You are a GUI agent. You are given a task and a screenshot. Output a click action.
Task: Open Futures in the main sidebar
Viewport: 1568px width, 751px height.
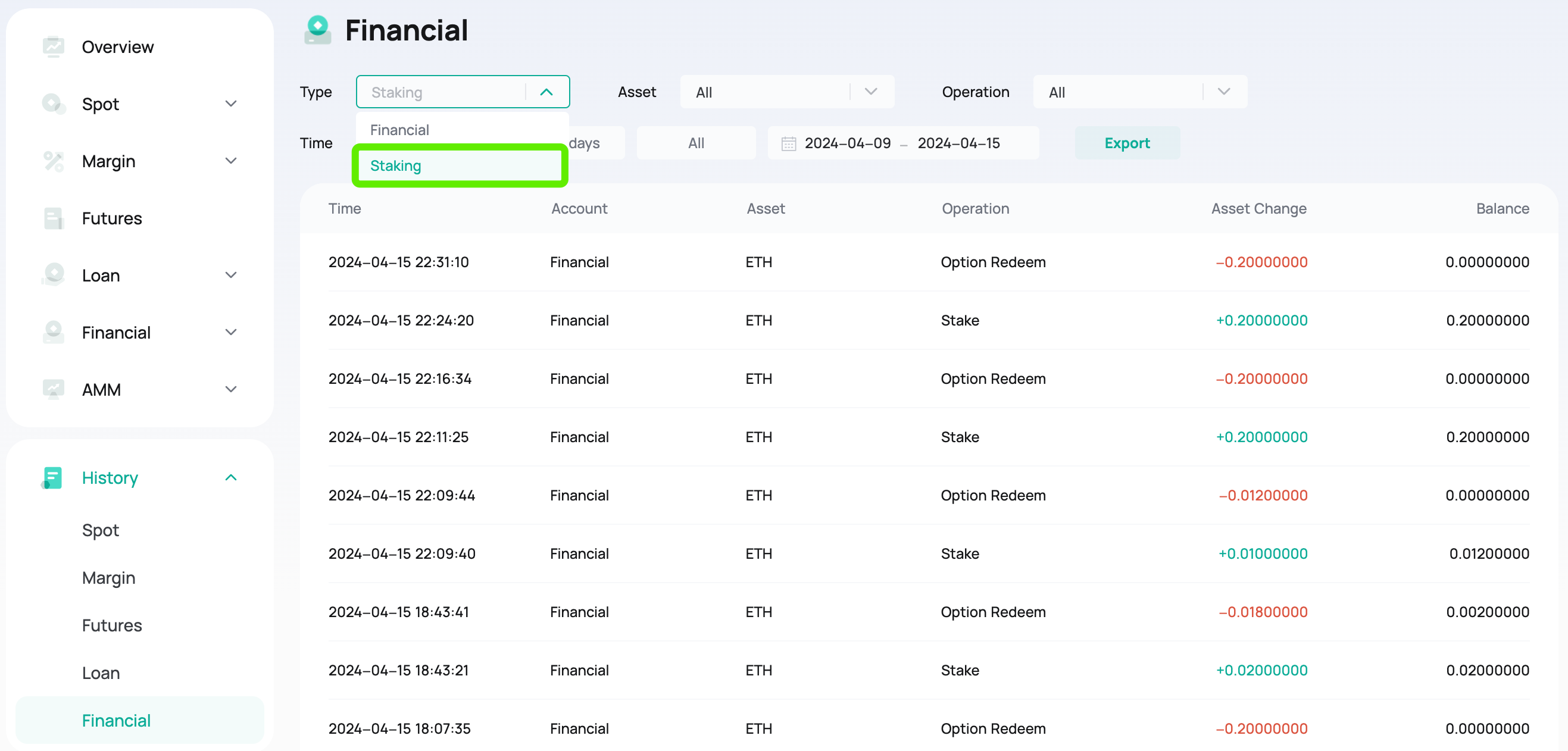coord(112,218)
